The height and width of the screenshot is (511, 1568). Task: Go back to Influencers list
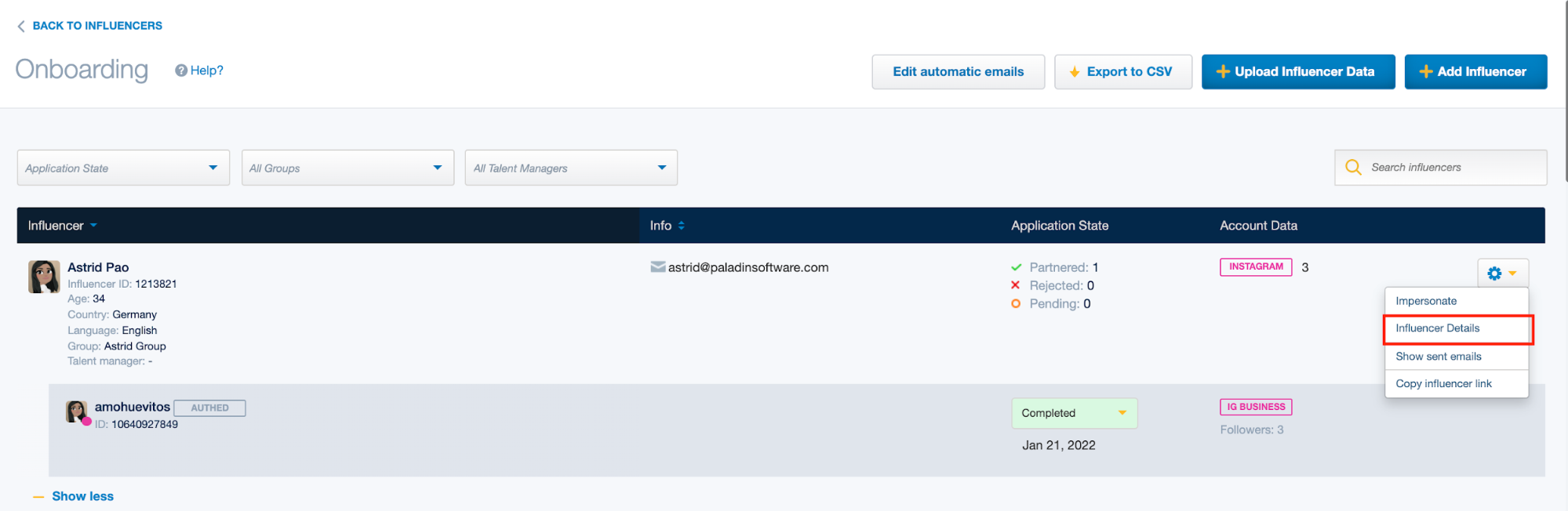click(x=97, y=26)
